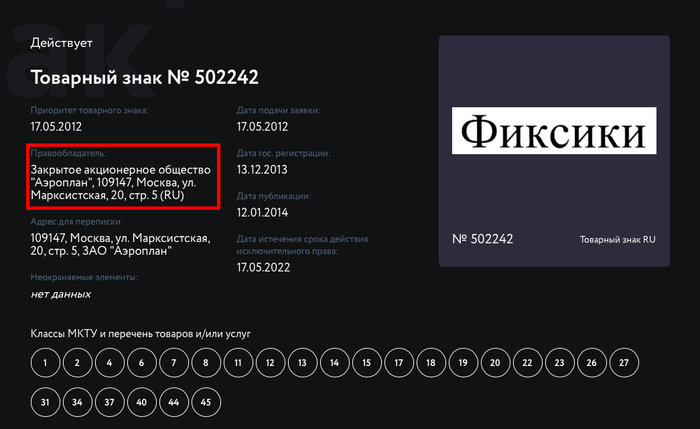Click the Неохраняемые элементы label
The image size is (700, 429).
coord(84,277)
